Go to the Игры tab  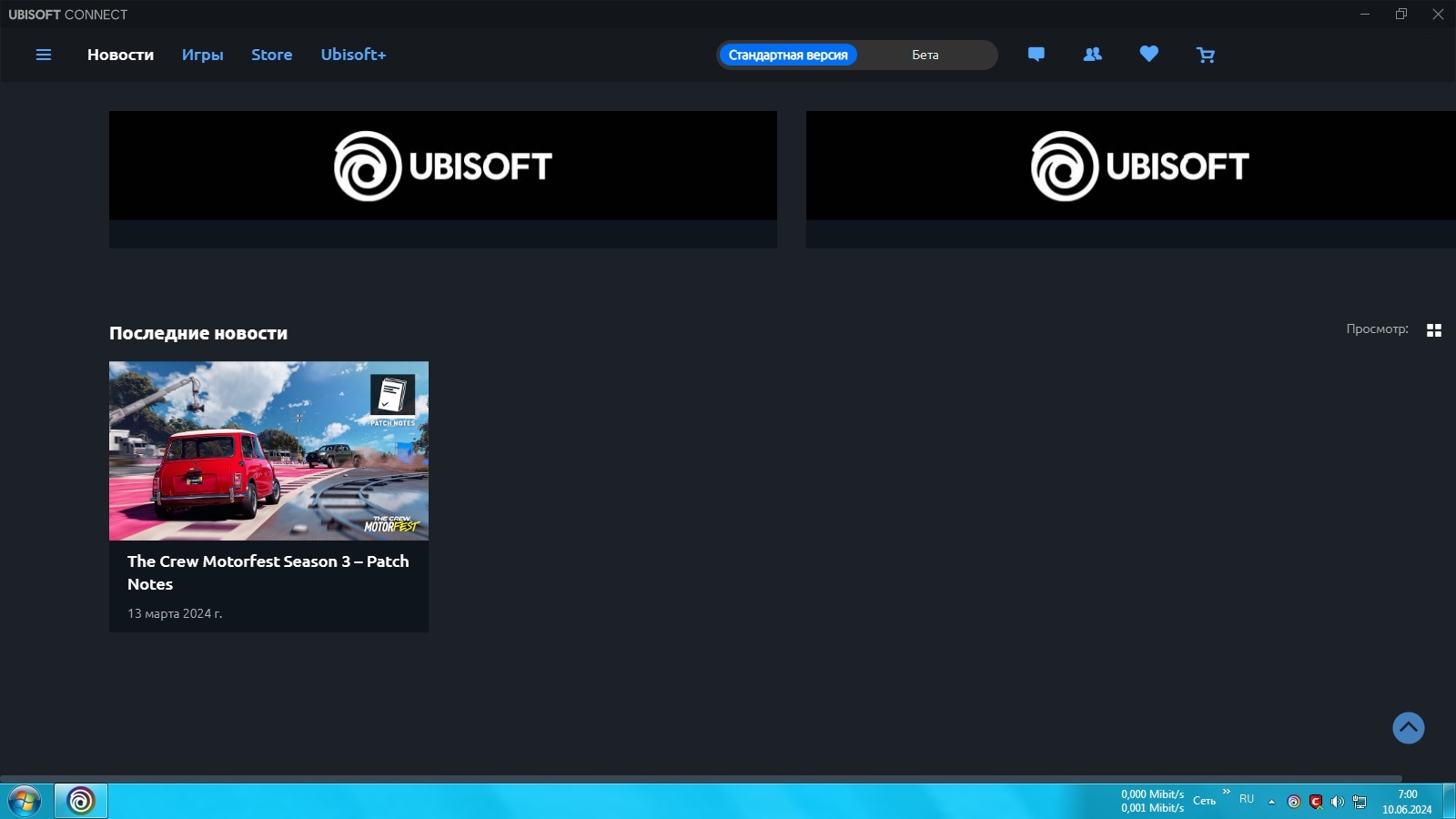pos(203,55)
